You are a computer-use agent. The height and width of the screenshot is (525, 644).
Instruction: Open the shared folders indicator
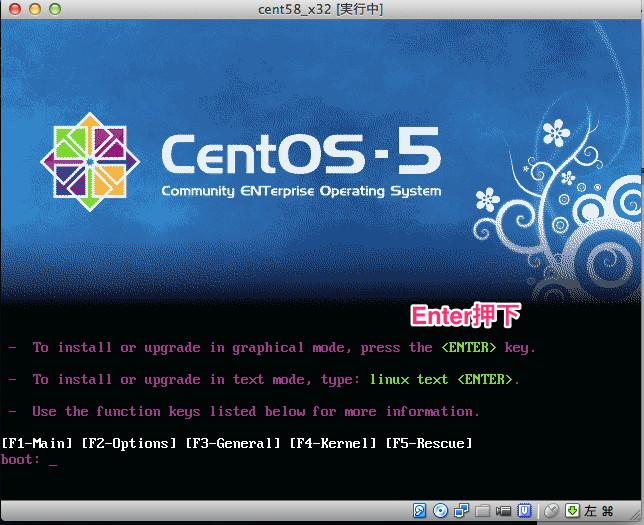click(x=482, y=511)
